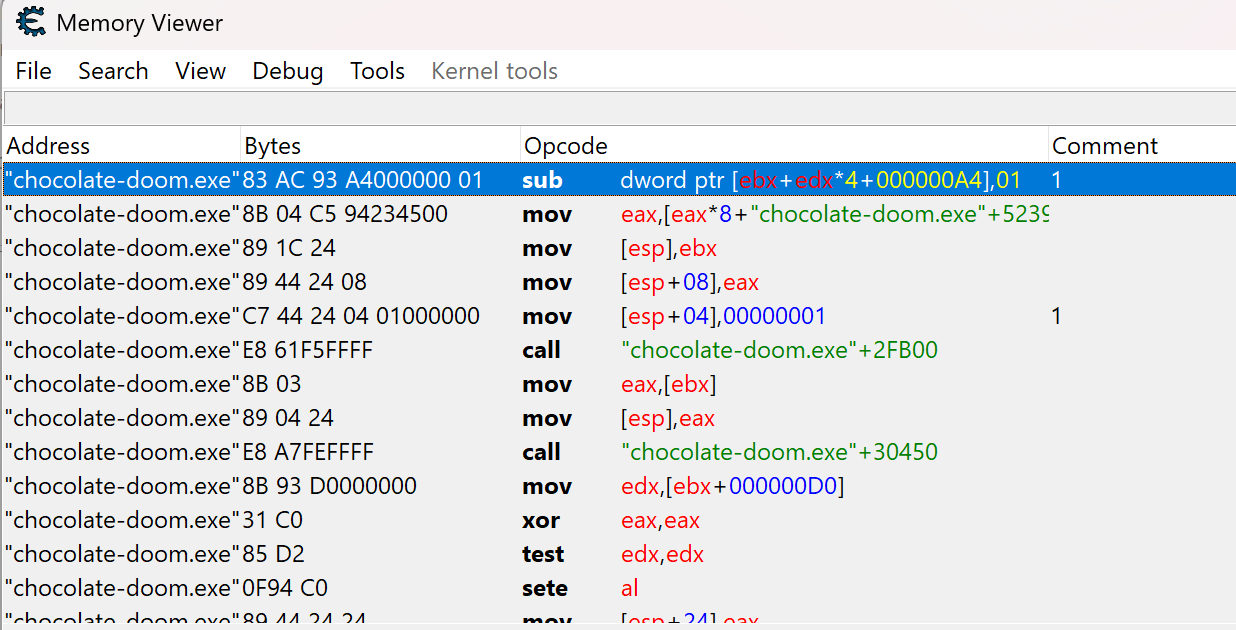Click bytes E8 A7FEFFFF

[308, 452]
